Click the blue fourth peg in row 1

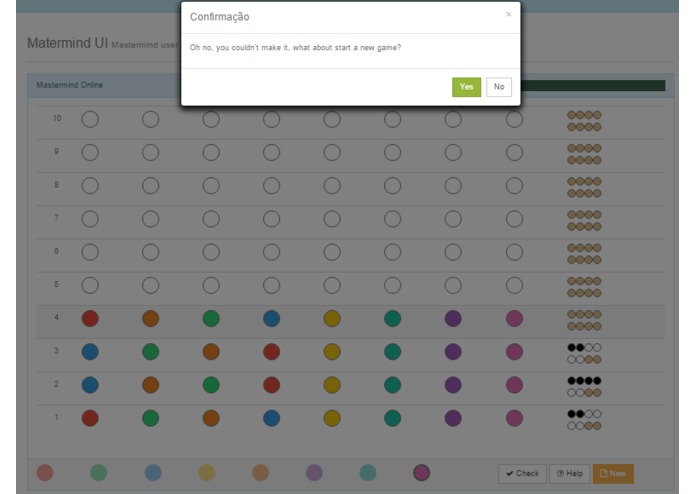272,418
